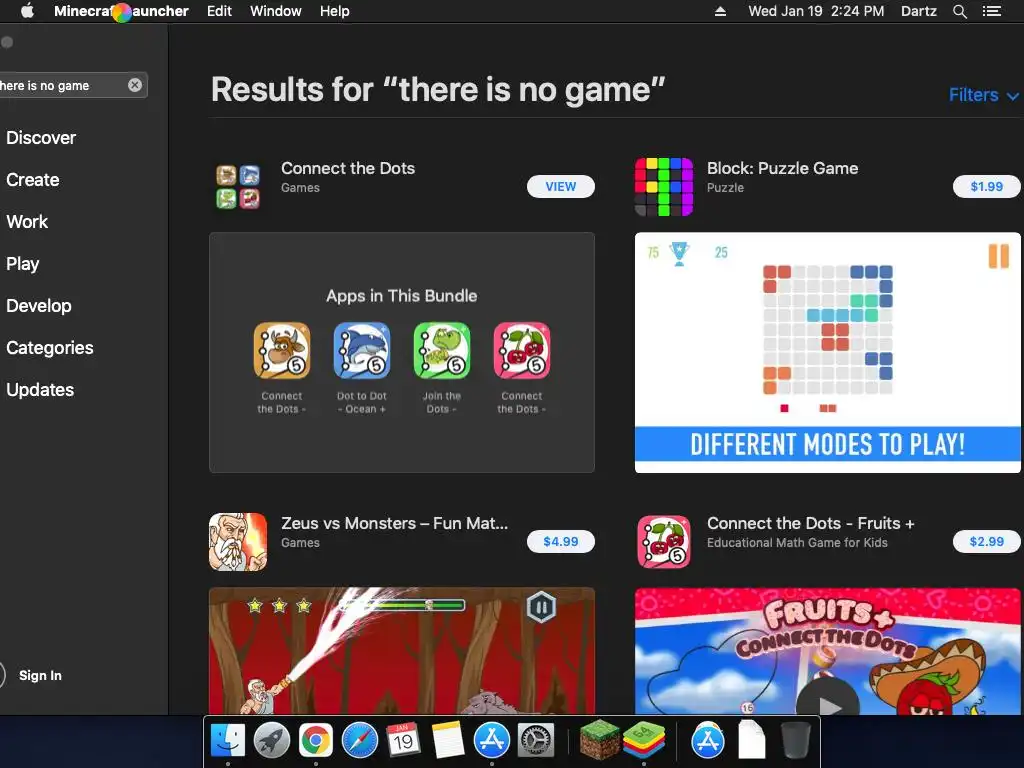View Zeus vs Monsters screenshot preview
This screenshot has width=1024, height=768.
[402, 650]
